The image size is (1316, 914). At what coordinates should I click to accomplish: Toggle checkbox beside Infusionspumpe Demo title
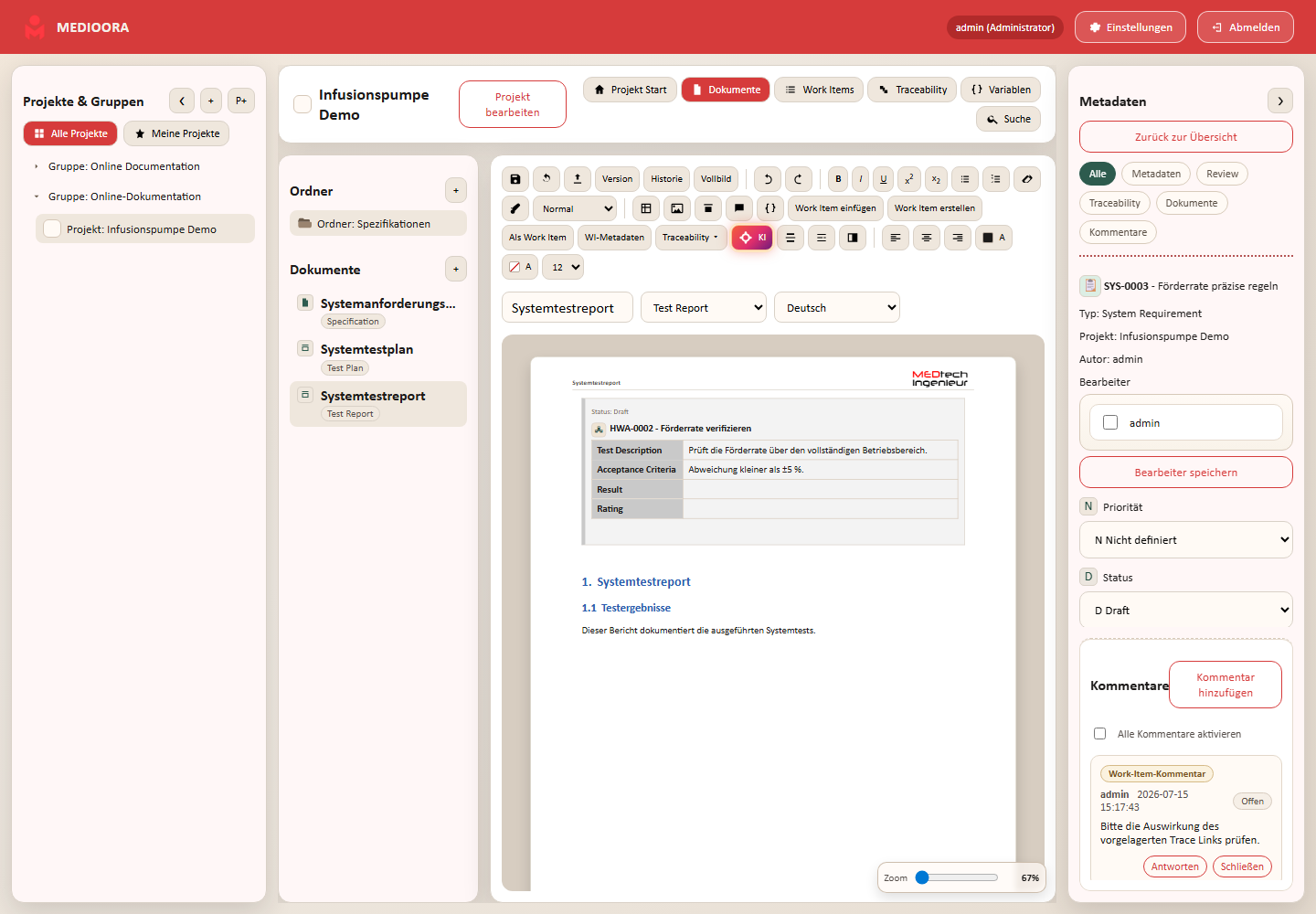click(x=302, y=104)
